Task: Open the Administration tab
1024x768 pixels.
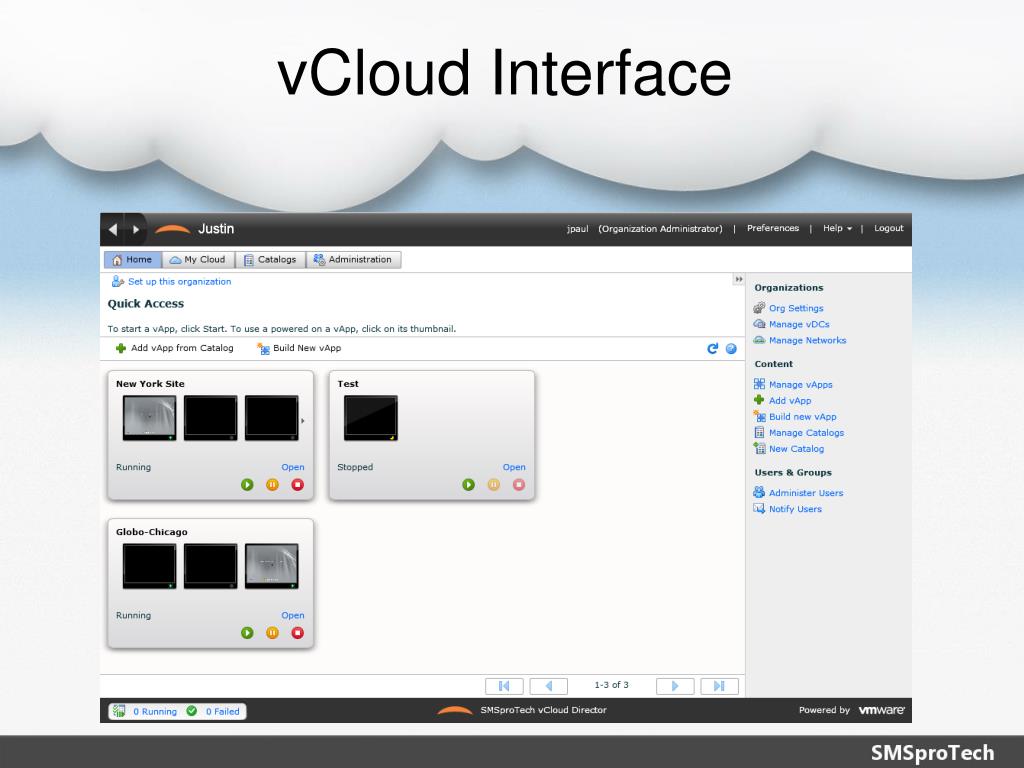Action: tap(353, 259)
